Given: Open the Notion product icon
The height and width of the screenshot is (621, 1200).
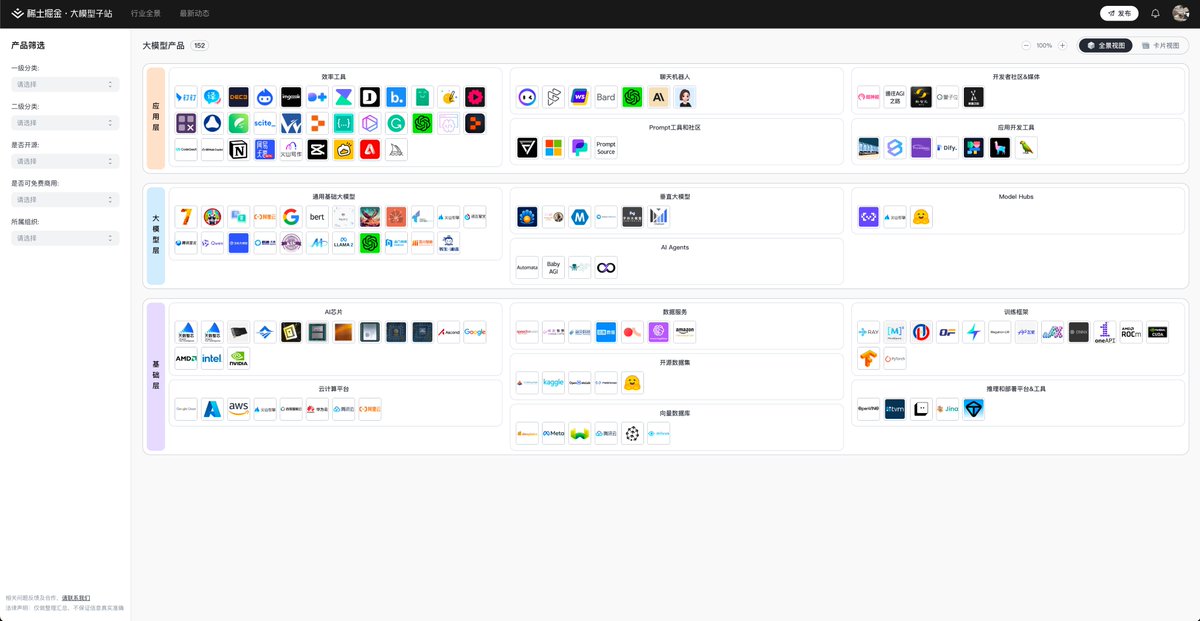Looking at the screenshot, I should 238,150.
